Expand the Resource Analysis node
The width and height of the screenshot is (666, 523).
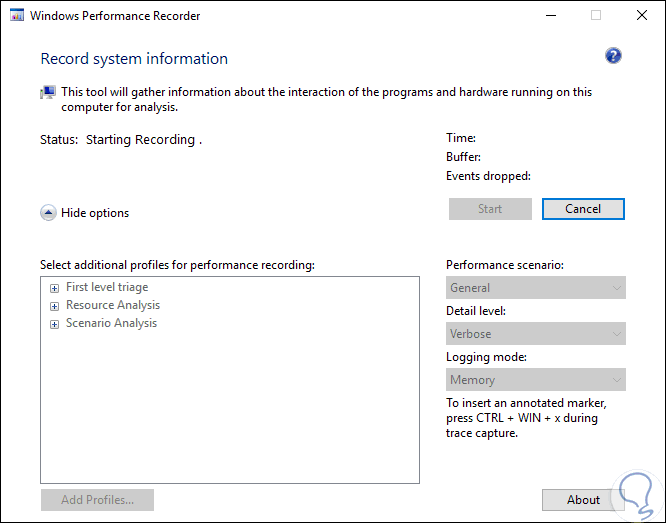point(55,306)
